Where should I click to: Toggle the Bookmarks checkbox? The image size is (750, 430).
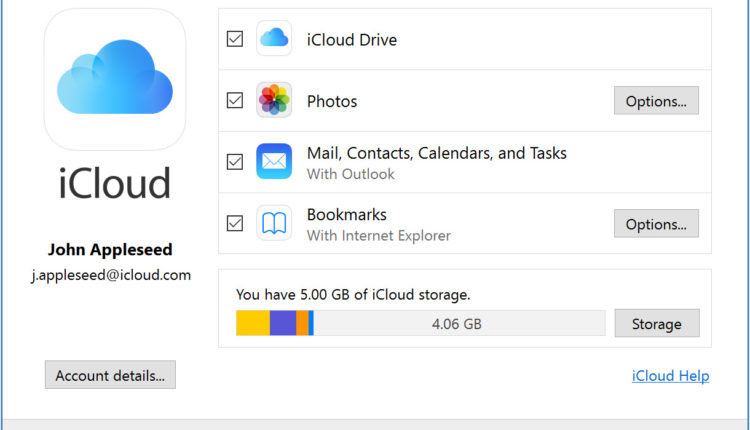tap(235, 223)
